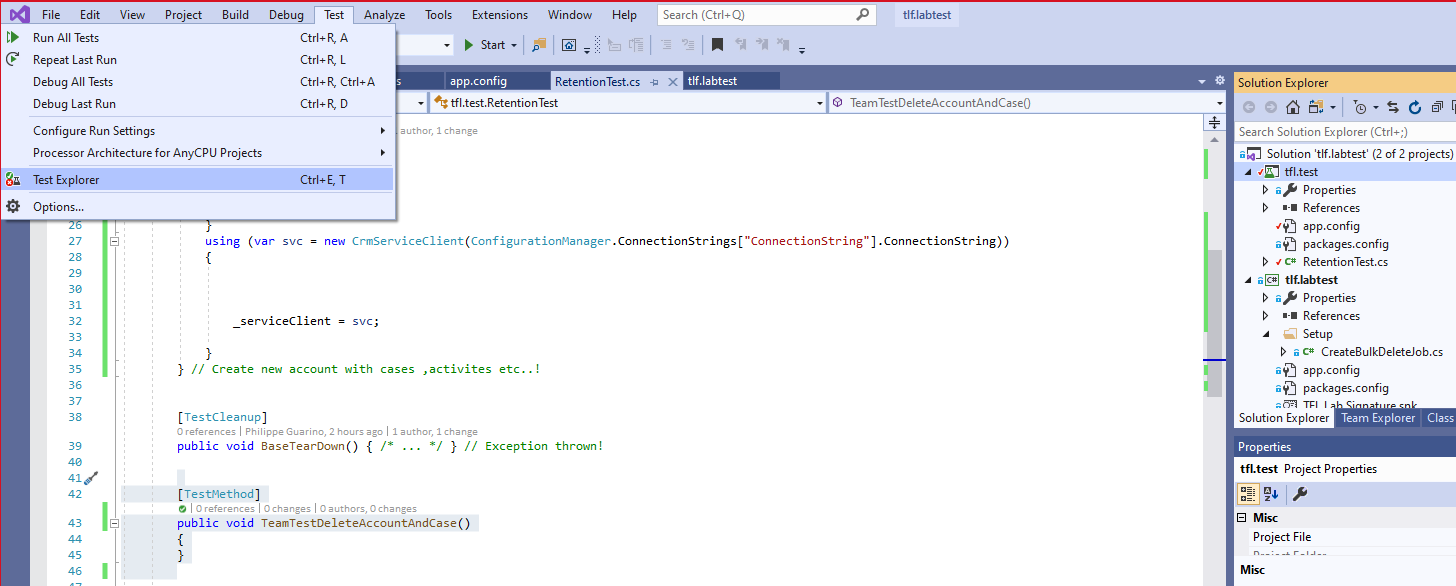Collapse the Misc category in Properties

point(1243,518)
